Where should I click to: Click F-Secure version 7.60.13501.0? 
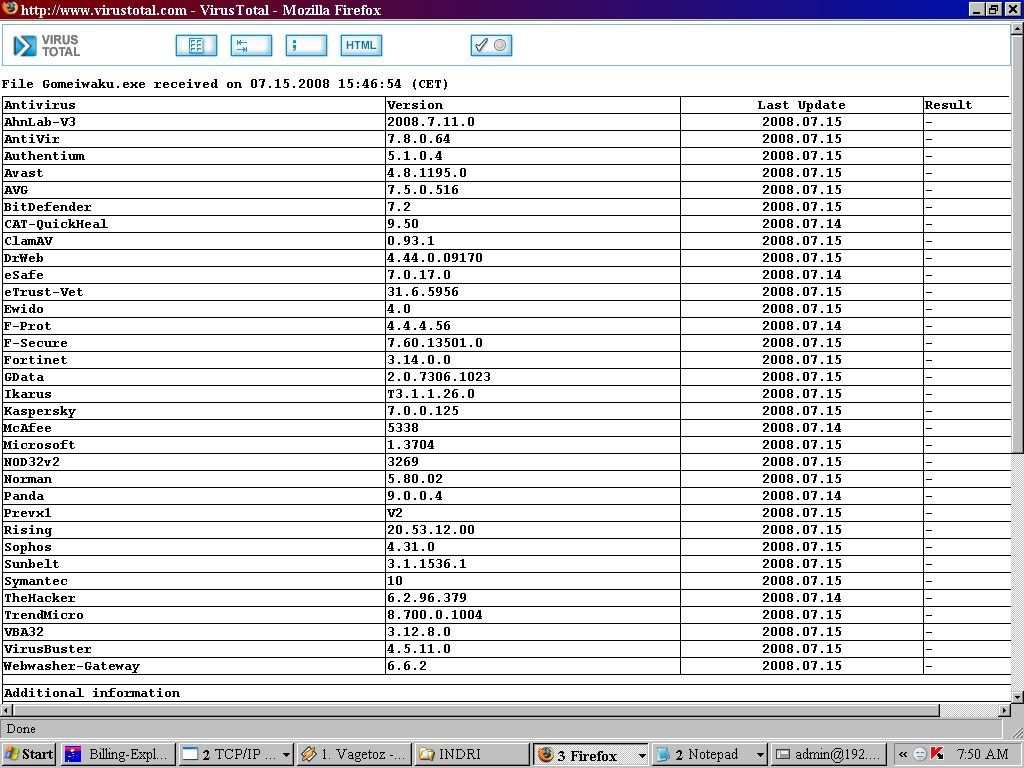(x=435, y=343)
